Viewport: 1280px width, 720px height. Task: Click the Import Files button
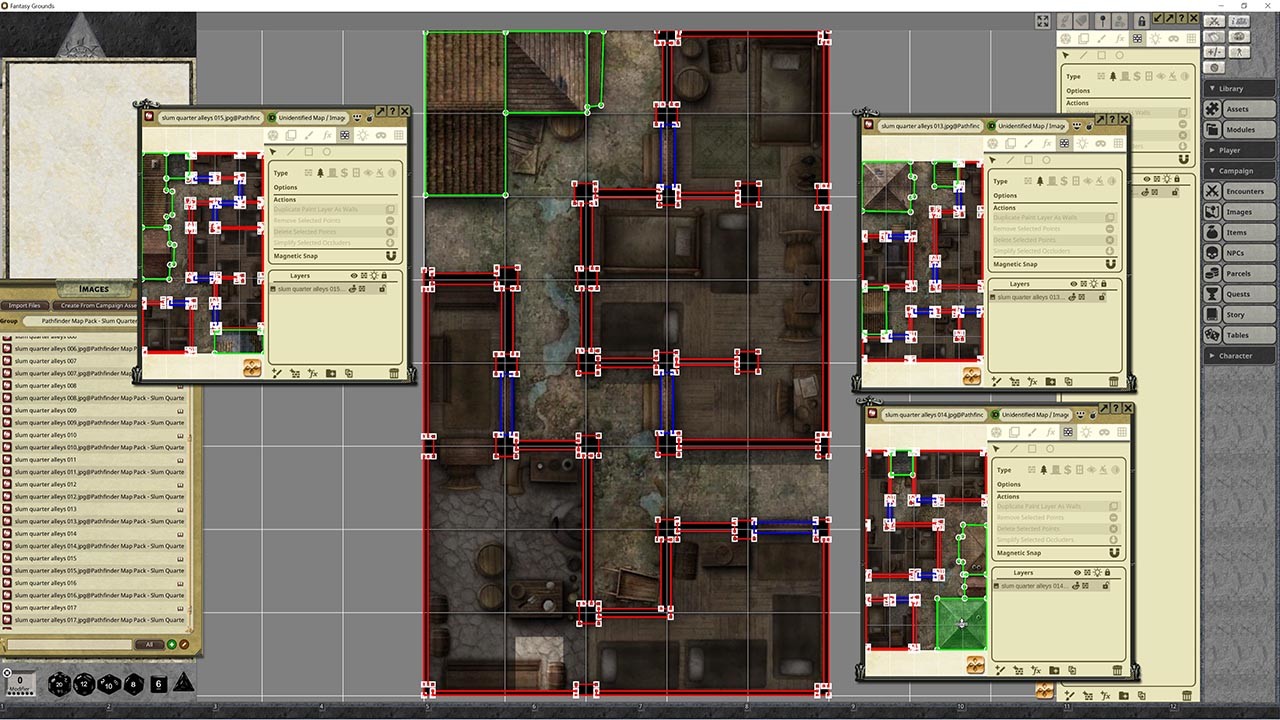click(25, 305)
